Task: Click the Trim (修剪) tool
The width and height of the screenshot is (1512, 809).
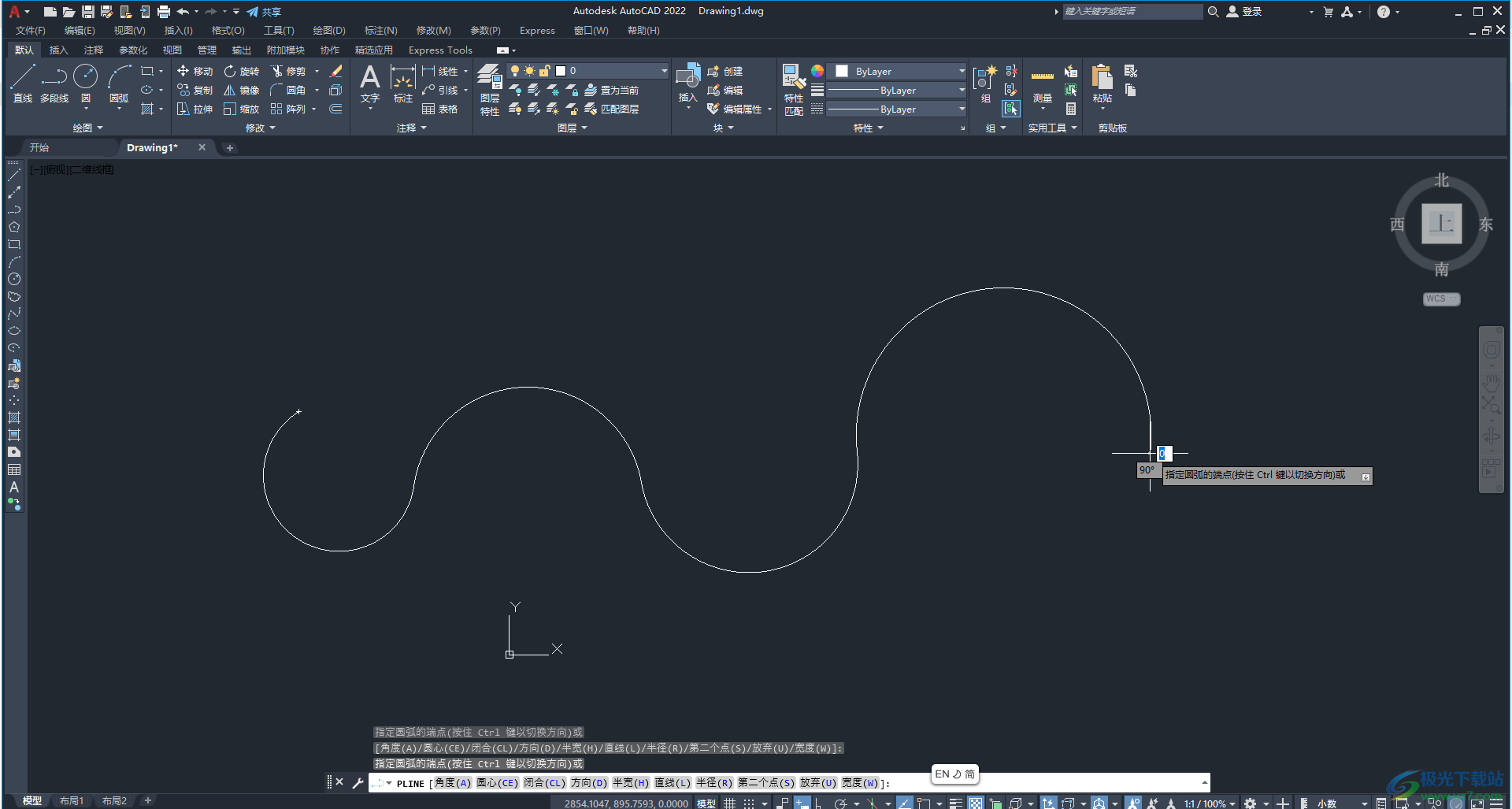Action: click(288, 71)
